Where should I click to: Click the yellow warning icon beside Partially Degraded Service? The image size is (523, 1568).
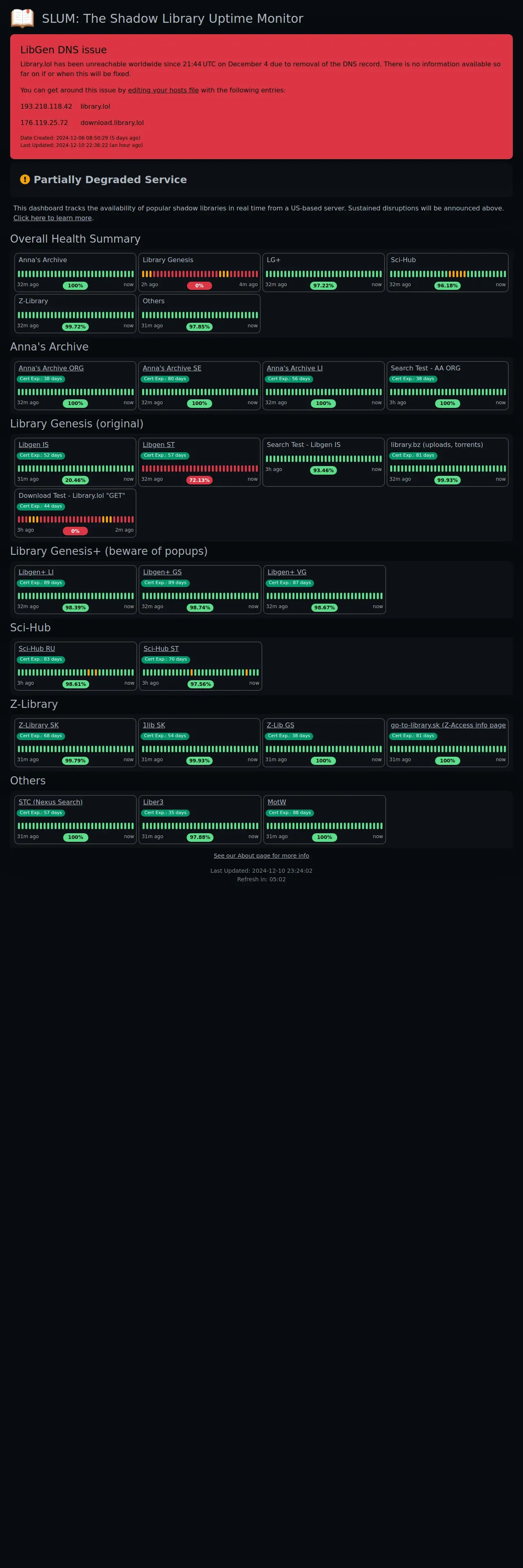(25, 180)
